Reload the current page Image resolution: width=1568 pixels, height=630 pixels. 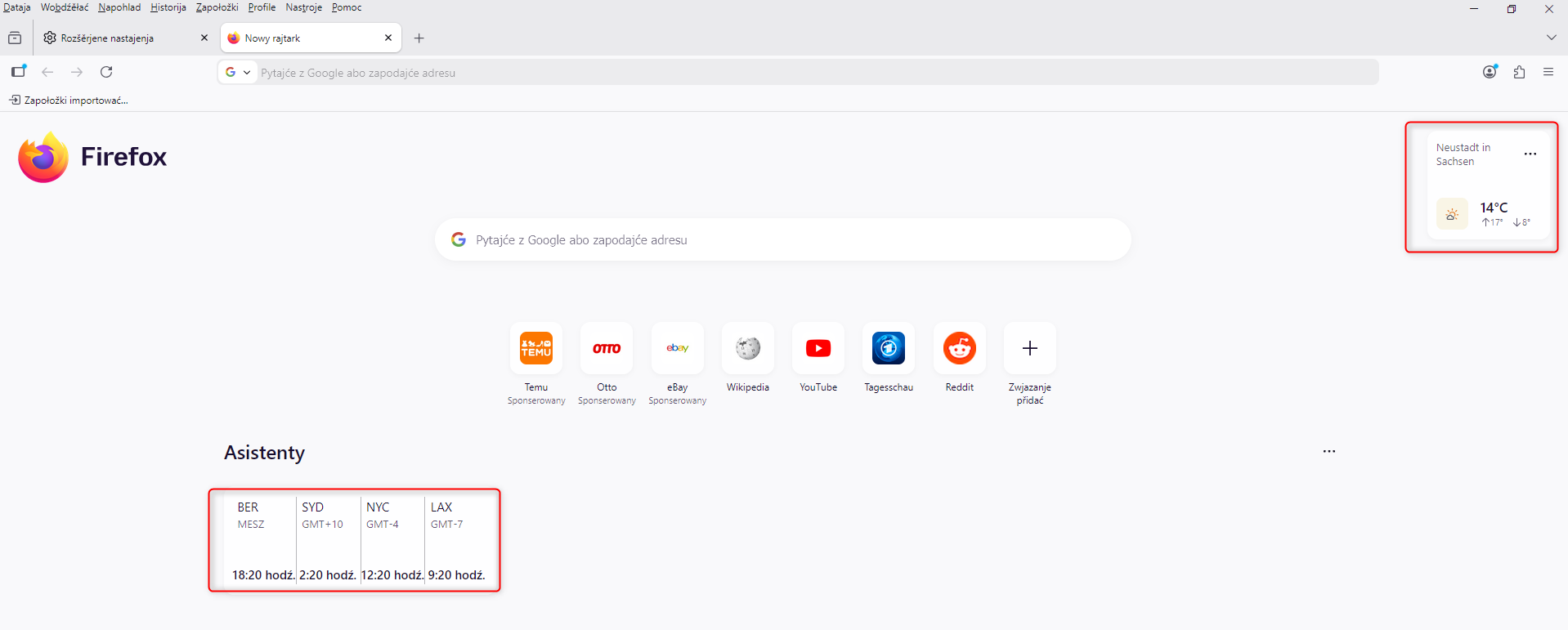click(x=106, y=72)
